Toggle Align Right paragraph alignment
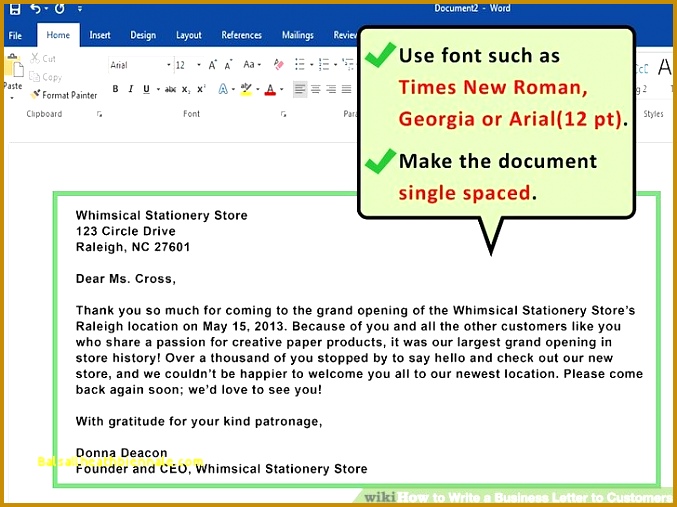Screen dimensions: 677x507 coord(331,89)
